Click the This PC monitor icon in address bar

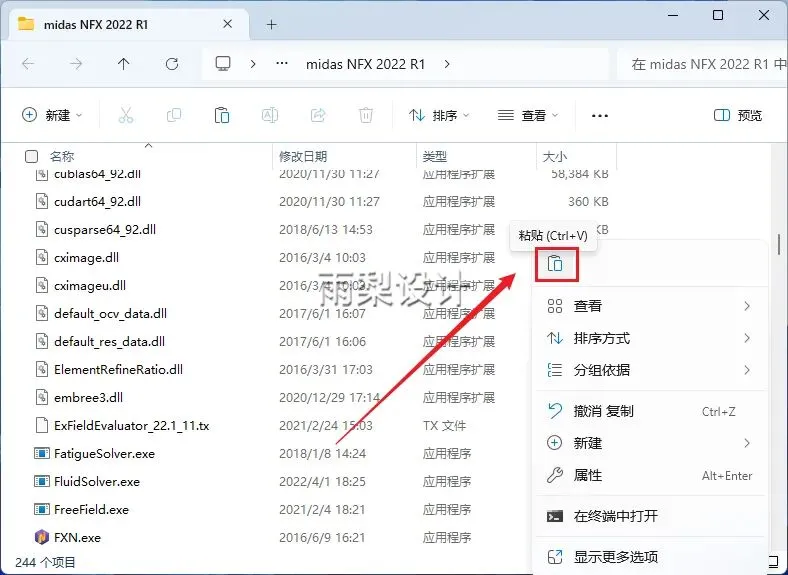[223, 64]
